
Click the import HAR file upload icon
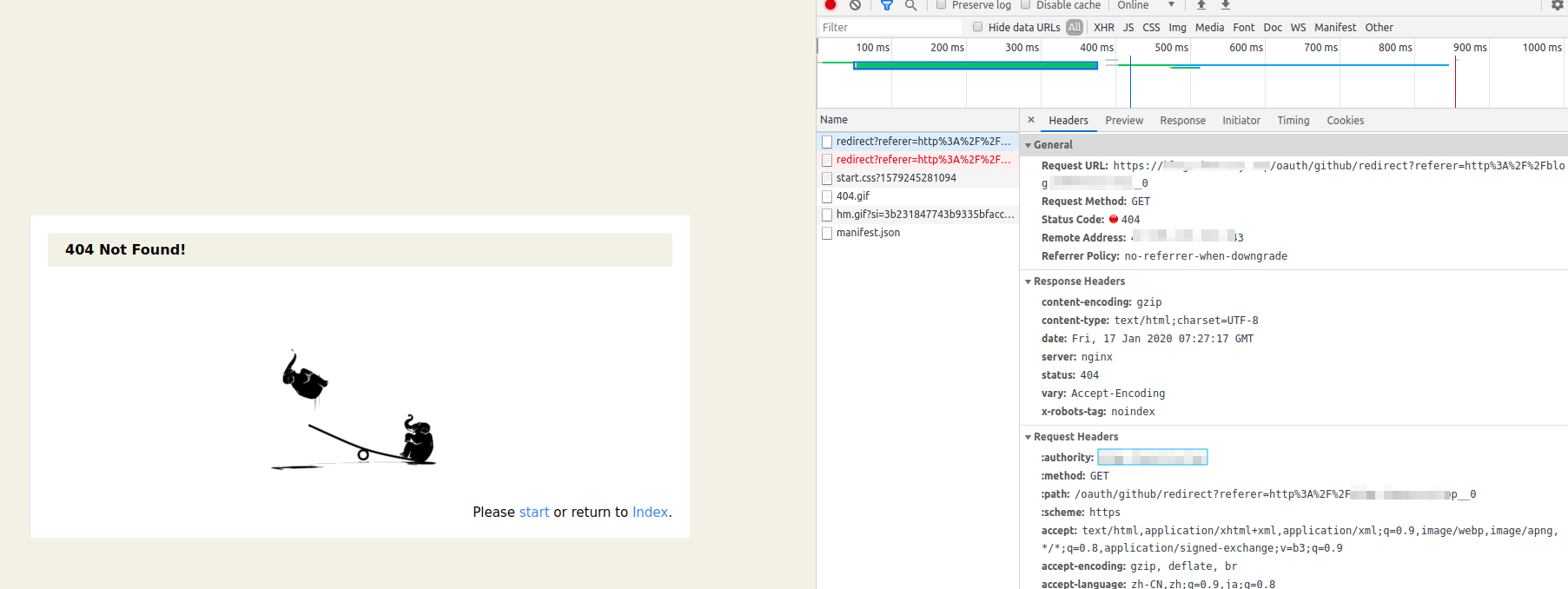point(1201,5)
